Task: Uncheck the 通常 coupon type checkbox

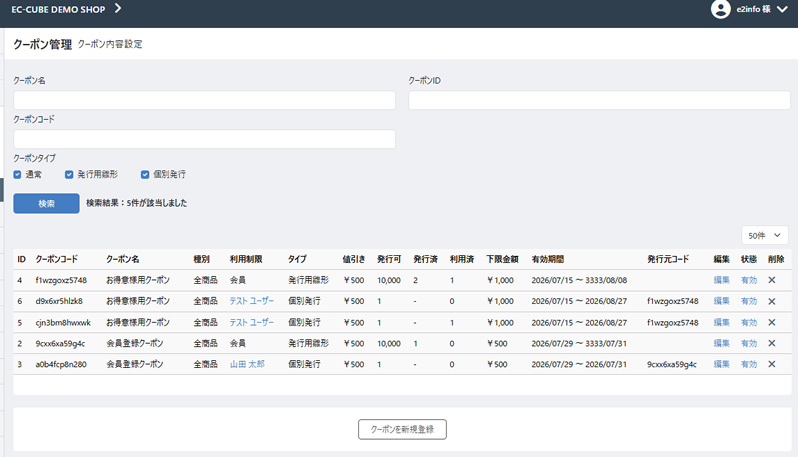Action: (18, 175)
